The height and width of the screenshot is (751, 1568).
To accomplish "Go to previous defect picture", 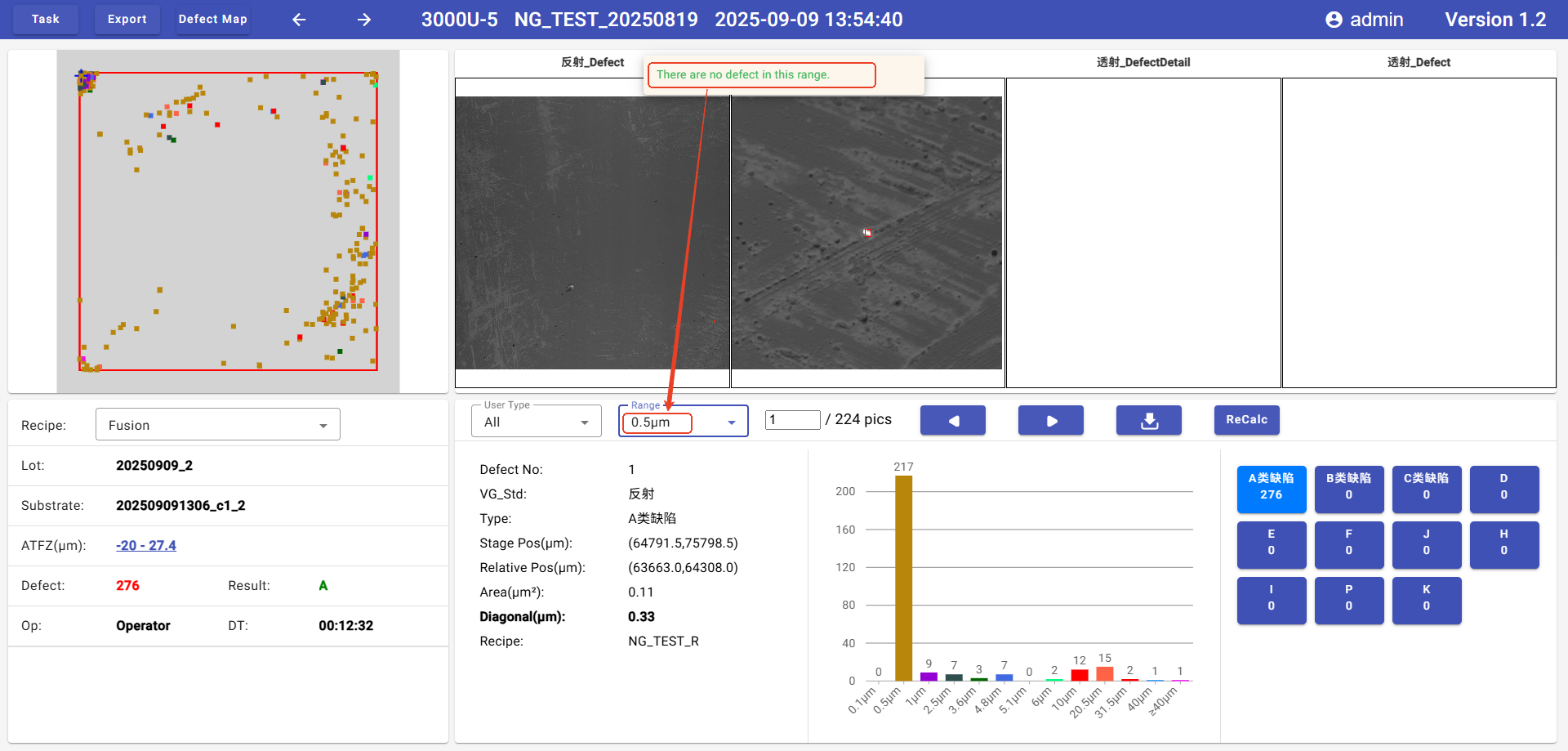I will pos(952,420).
